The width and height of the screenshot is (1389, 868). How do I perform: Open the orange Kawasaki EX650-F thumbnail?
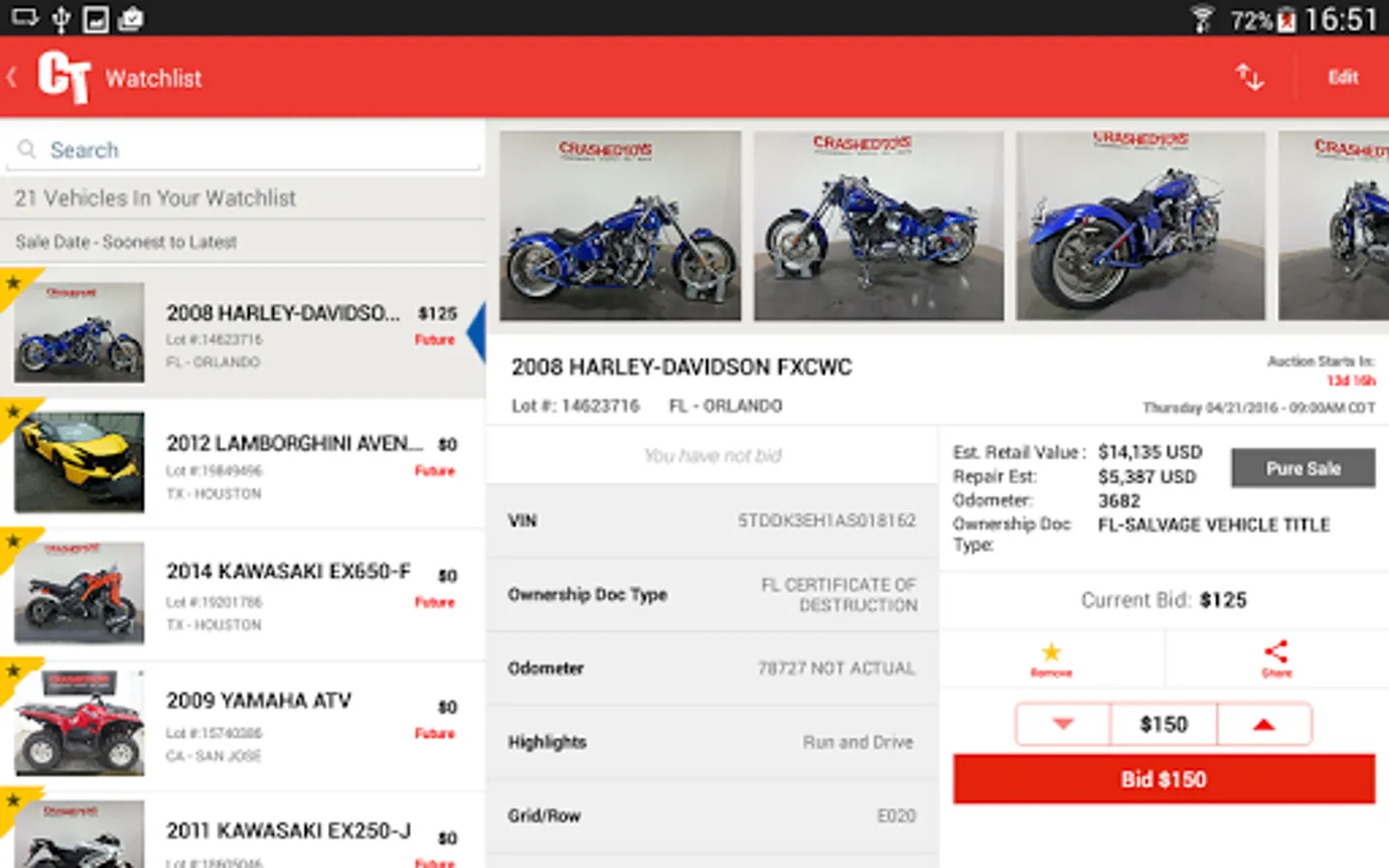point(79,592)
